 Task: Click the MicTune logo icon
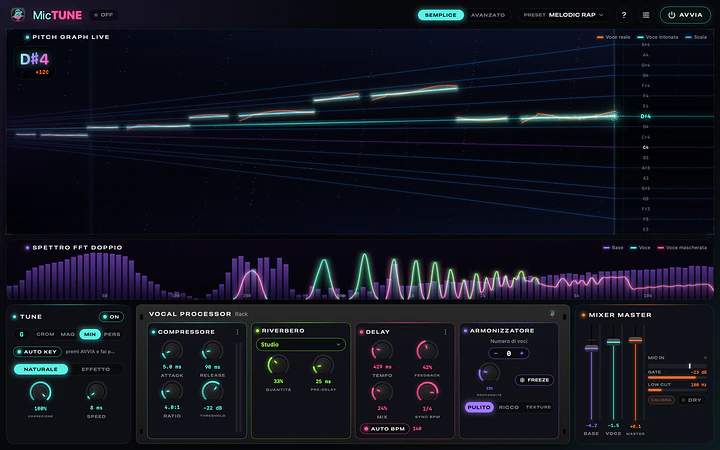tap(18, 15)
